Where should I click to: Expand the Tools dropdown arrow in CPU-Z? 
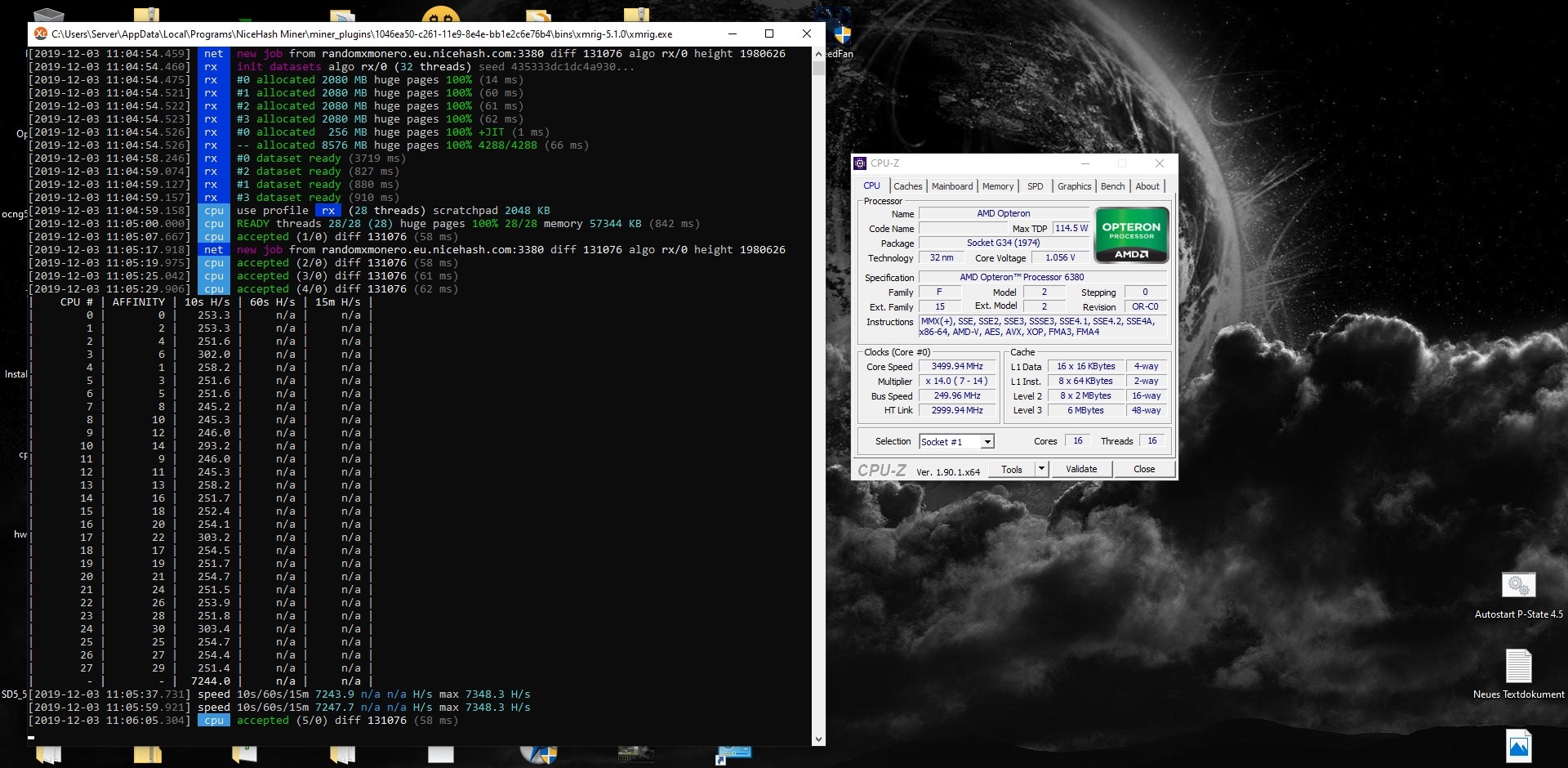[x=1041, y=469]
